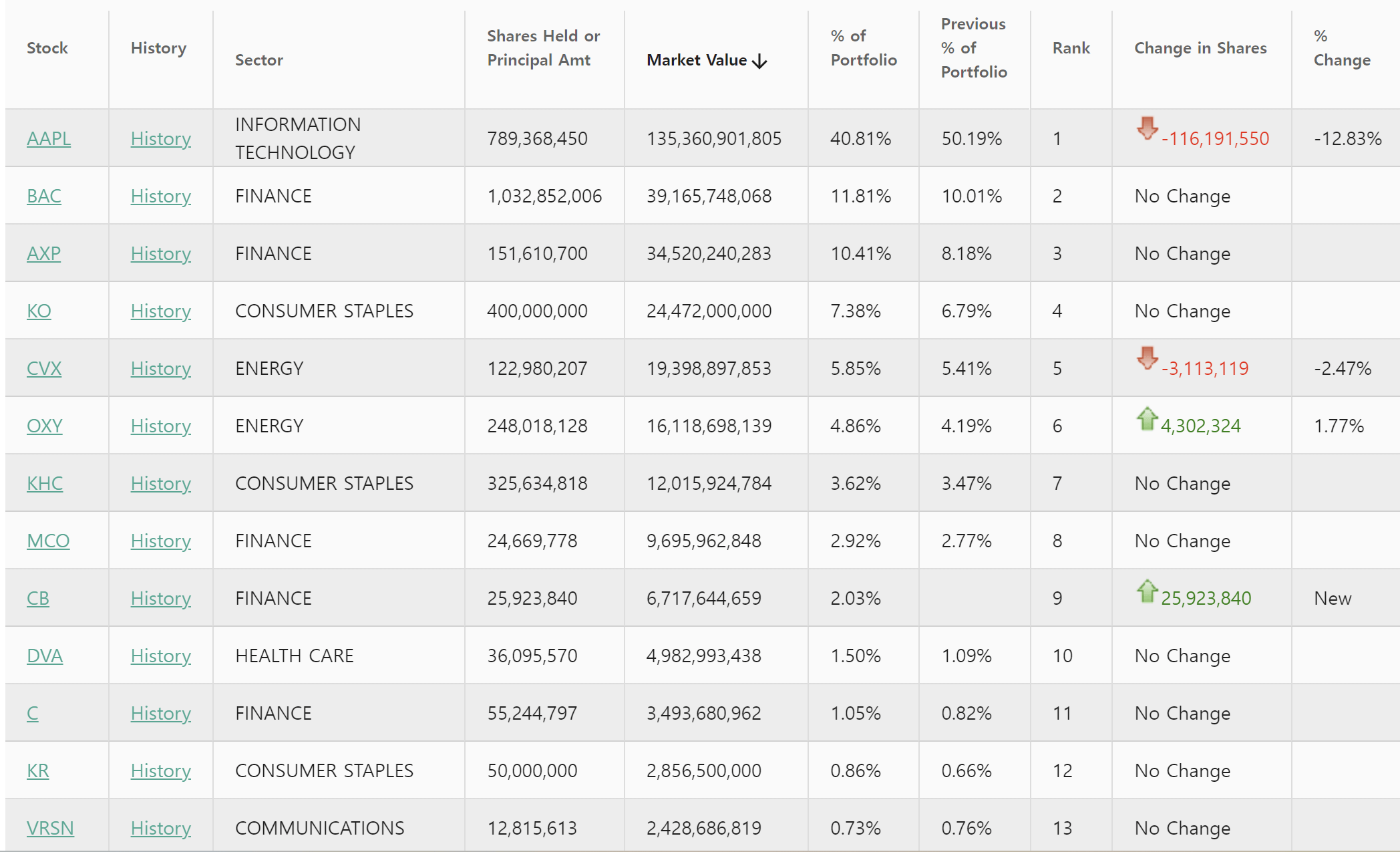Click the green up arrow in CB row
The height and width of the screenshot is (852, 1400).
coord(1148,591)
